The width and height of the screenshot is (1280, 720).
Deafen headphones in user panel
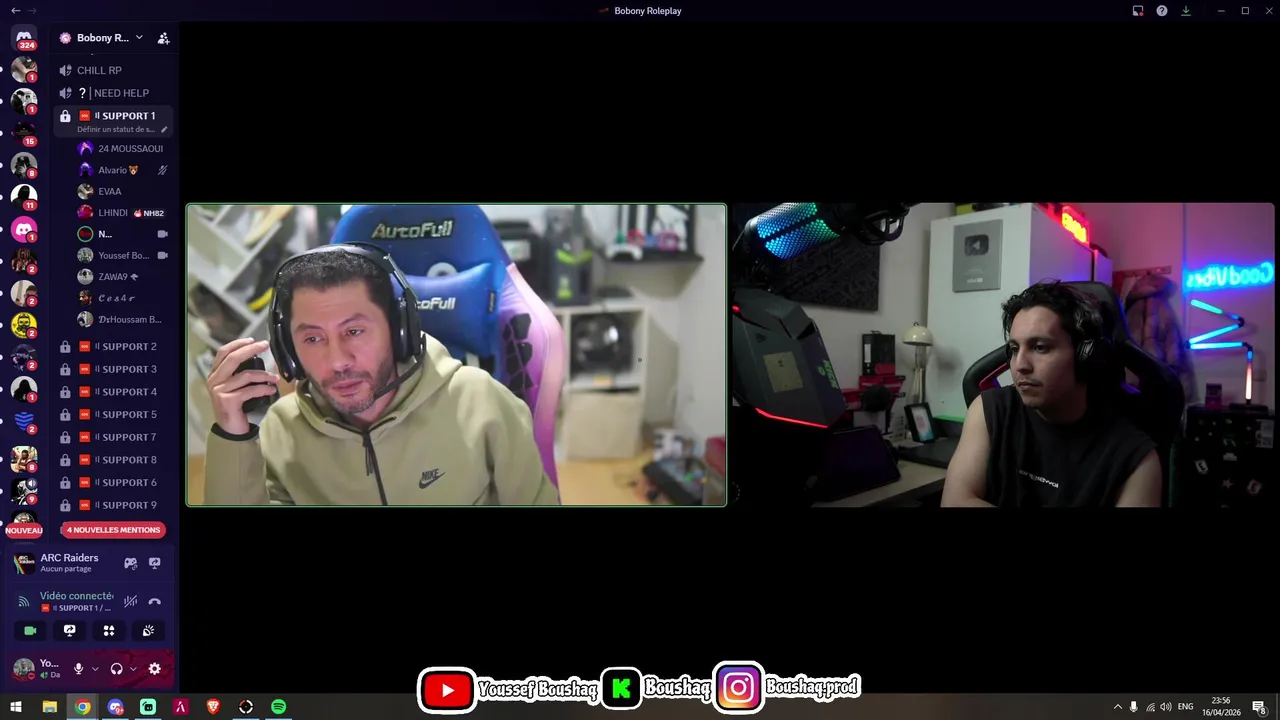pyautogui.click(x=116, y=669)
